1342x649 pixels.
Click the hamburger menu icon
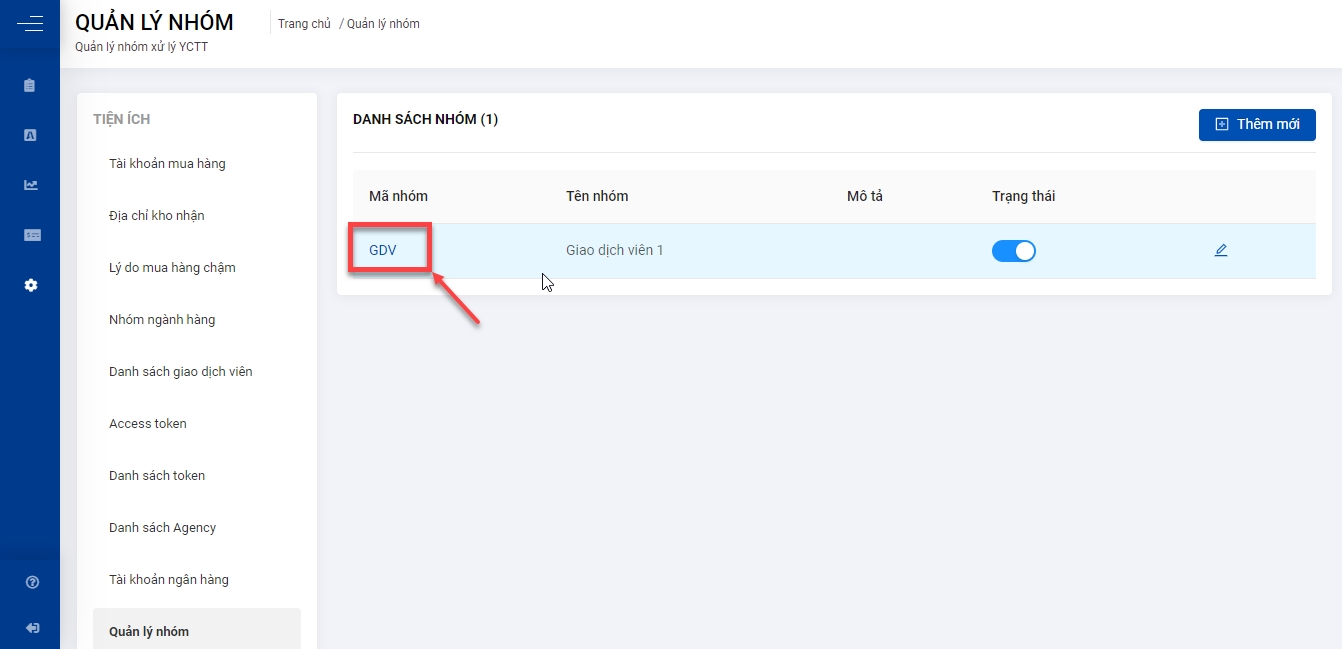pos(30,24)
